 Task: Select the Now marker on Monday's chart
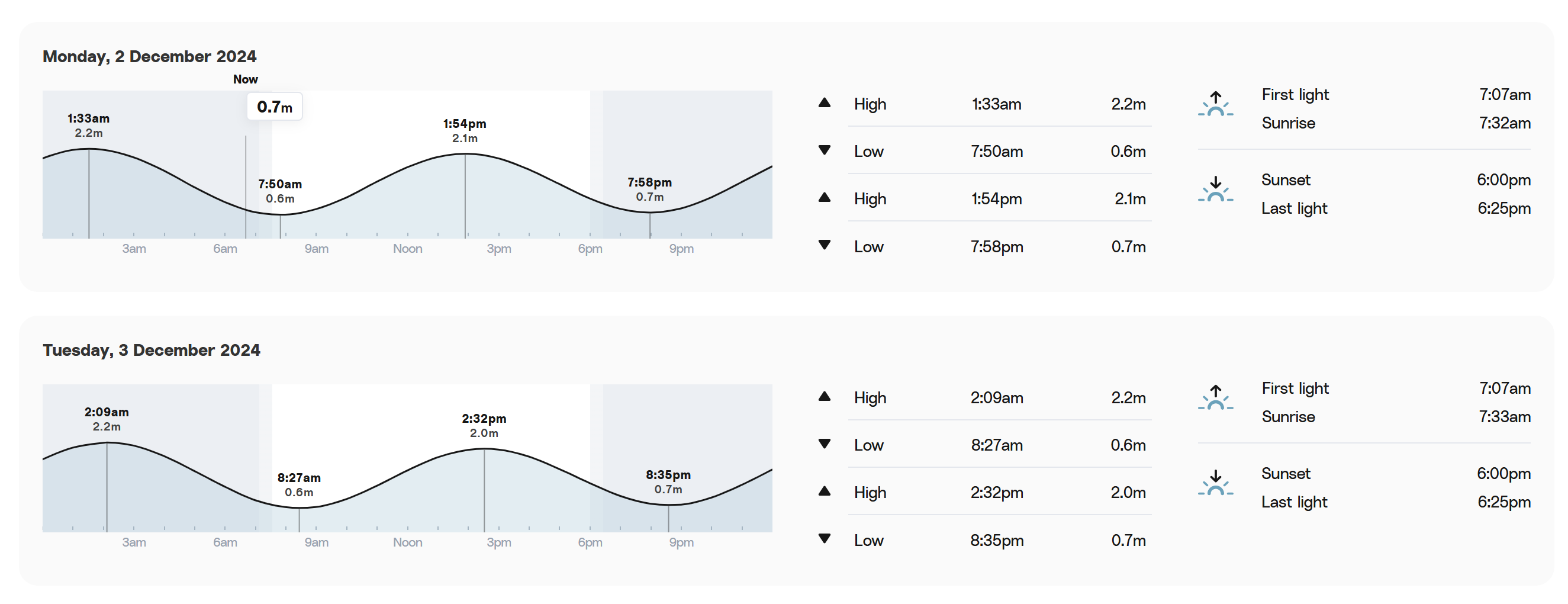click(245, 79)
